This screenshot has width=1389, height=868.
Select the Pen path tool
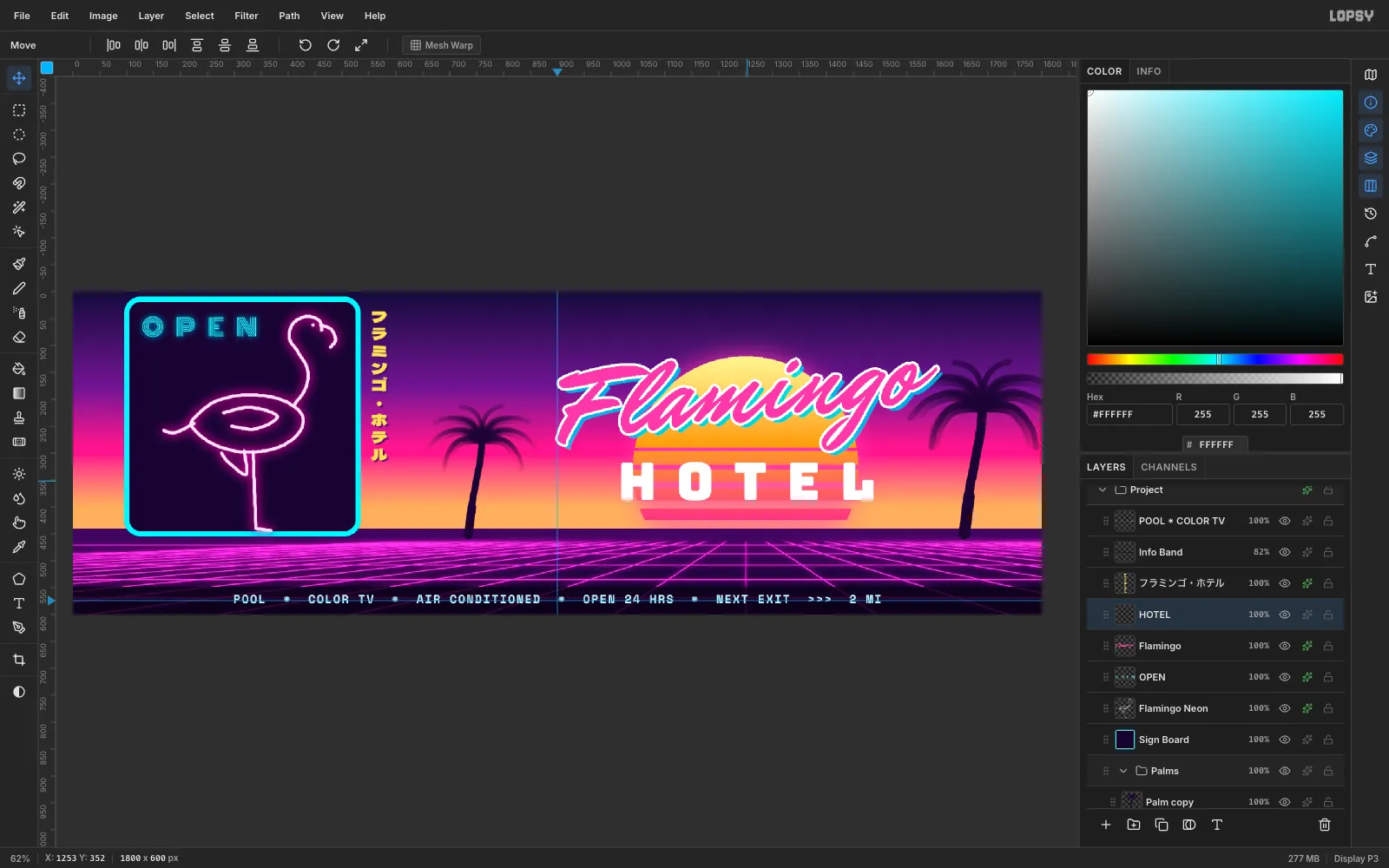point(19,628)
